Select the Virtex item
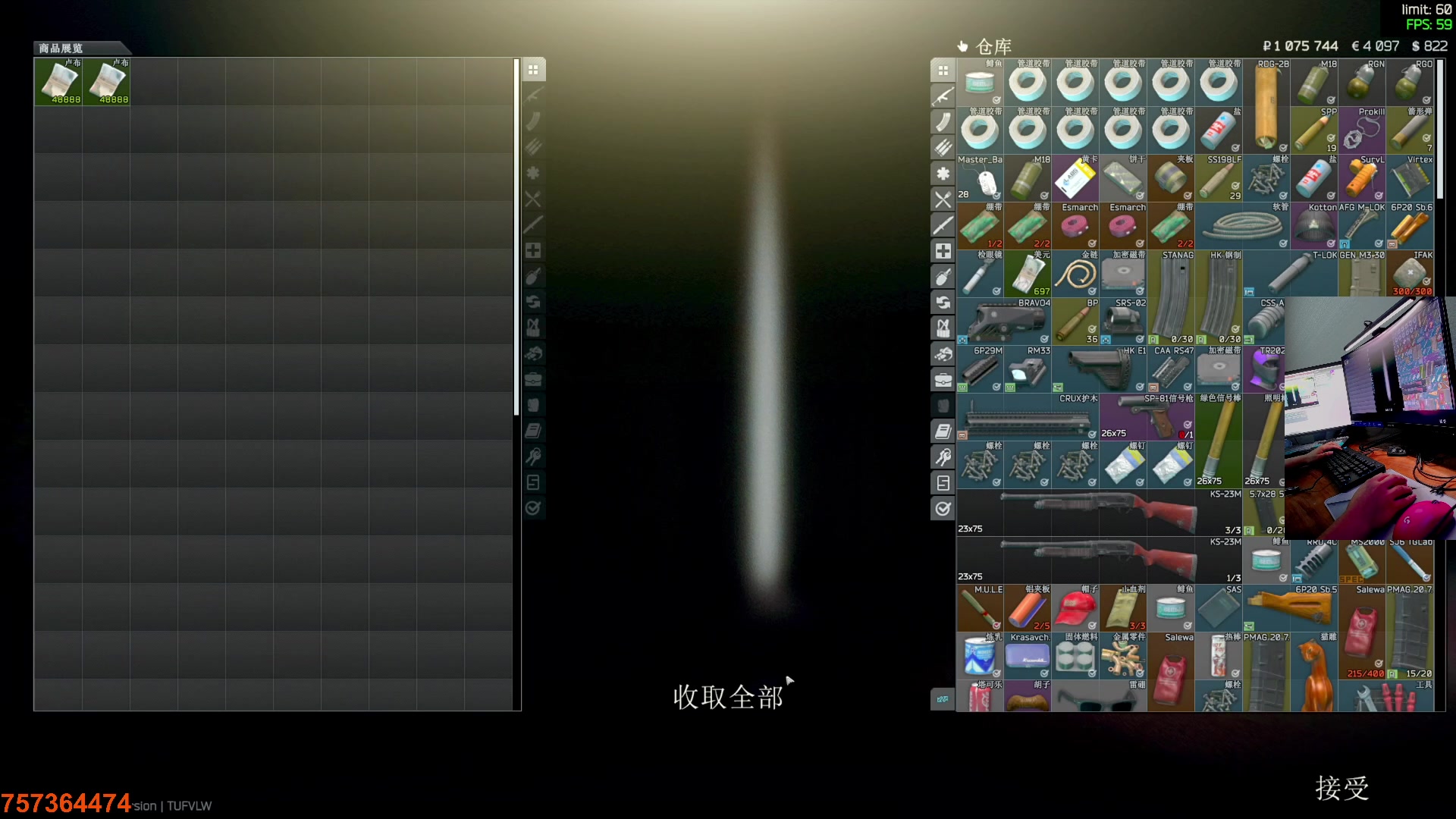 [1410, 178]
